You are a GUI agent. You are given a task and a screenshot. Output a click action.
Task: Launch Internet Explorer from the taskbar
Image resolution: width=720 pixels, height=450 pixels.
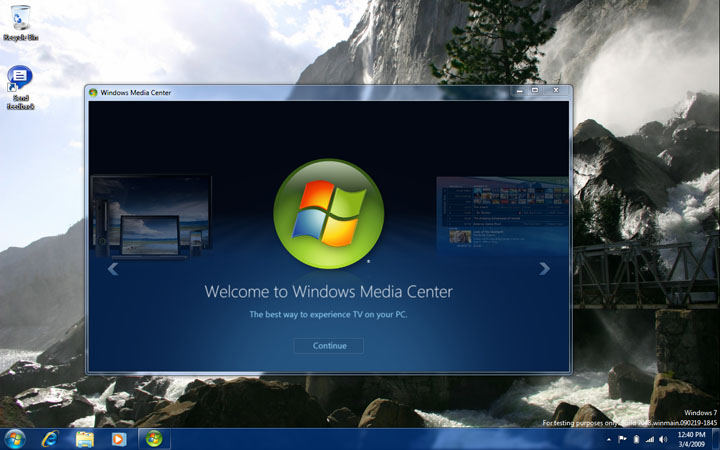click(x=50, y=439)
